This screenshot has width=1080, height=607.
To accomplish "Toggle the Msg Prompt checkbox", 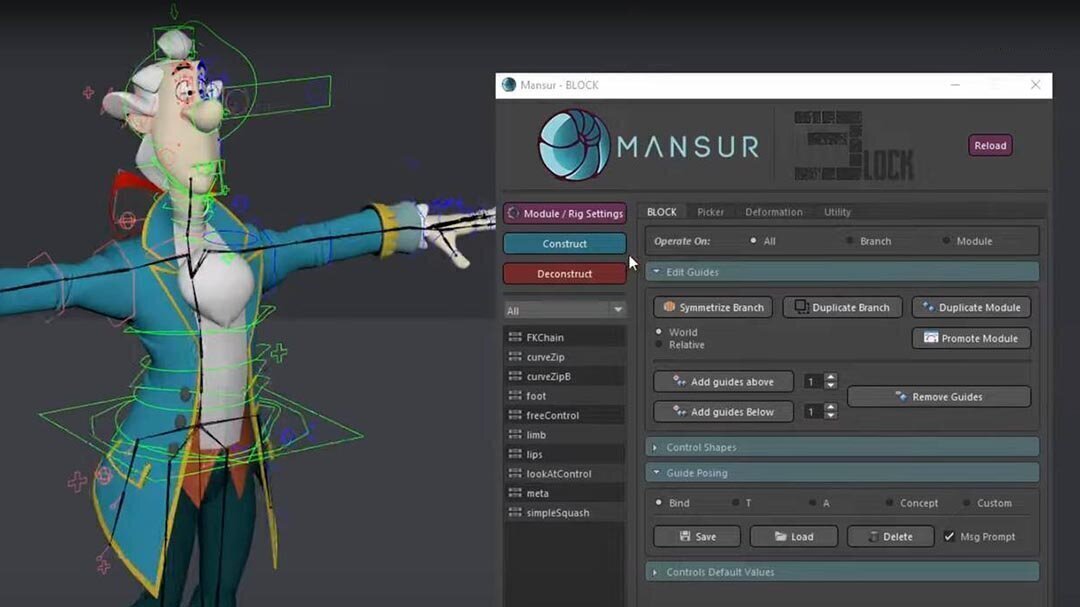I will [x=949, y=537].
